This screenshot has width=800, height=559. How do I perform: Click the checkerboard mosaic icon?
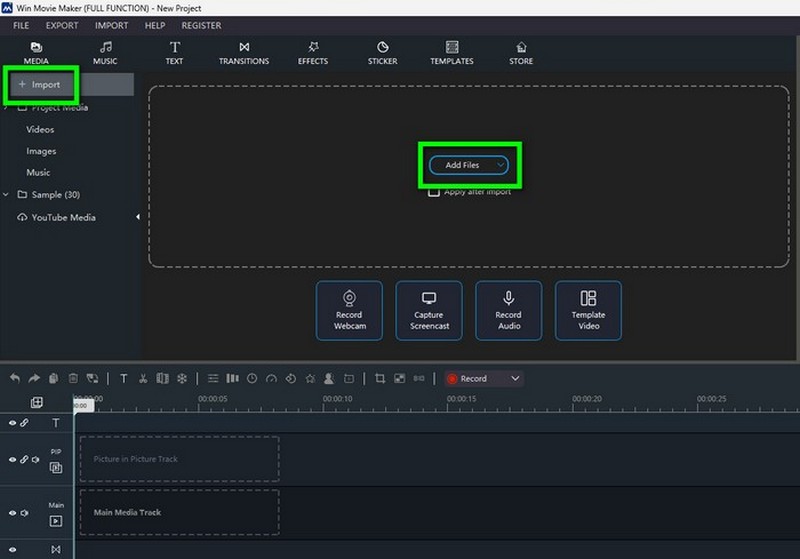coord(399,378)
